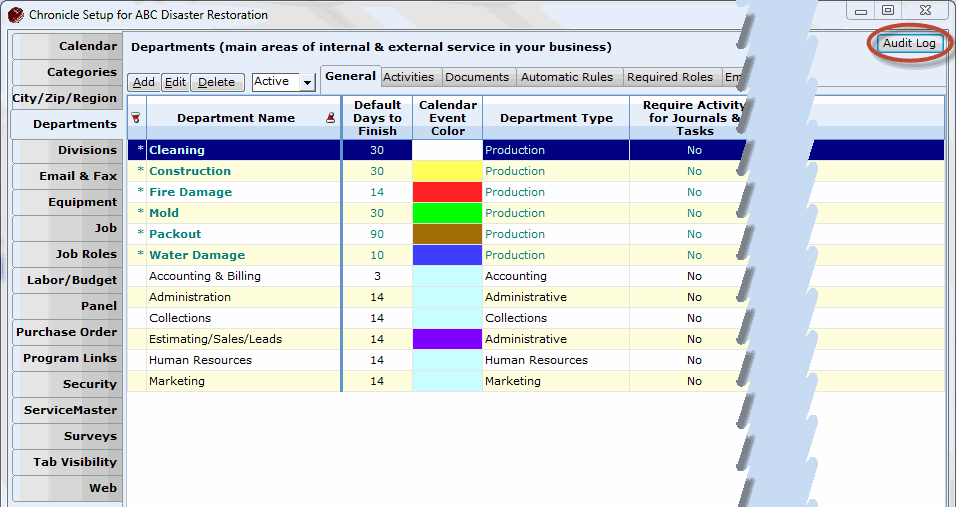
Task: Click the Packout brown color swatch
Action: click(448, 234)
